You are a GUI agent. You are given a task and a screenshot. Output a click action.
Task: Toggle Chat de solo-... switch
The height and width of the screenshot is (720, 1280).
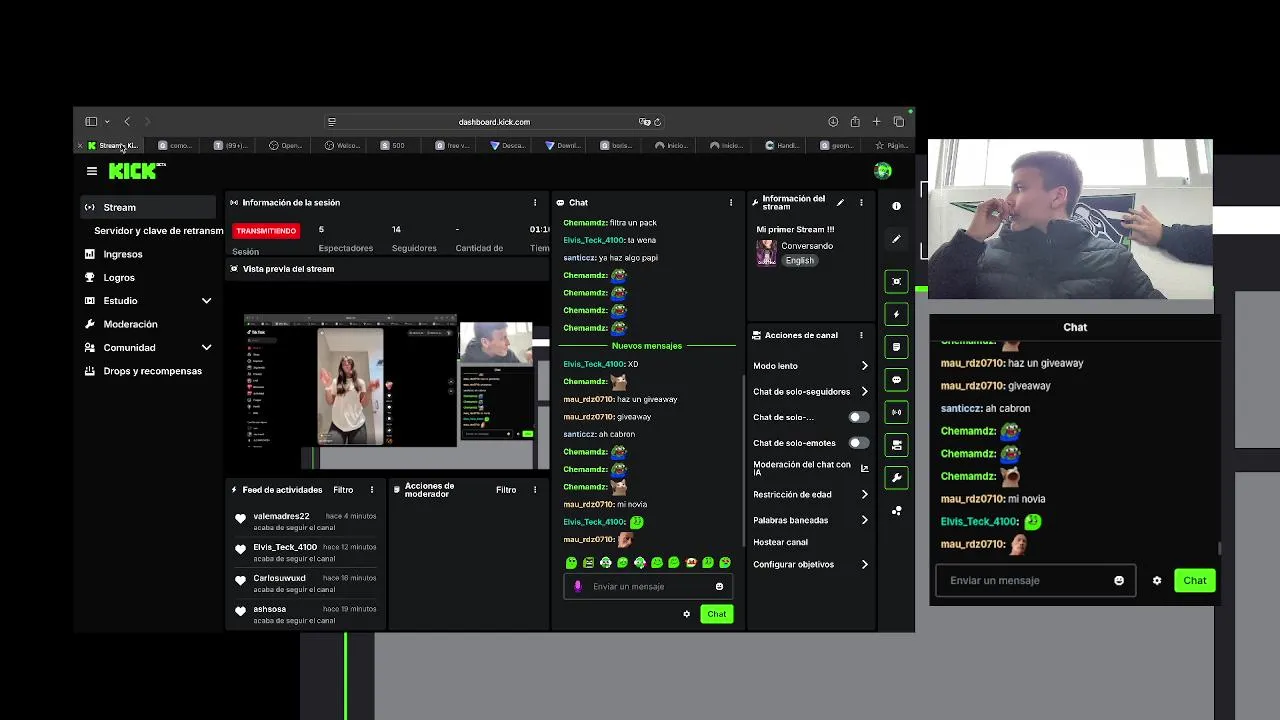[858, 417]
